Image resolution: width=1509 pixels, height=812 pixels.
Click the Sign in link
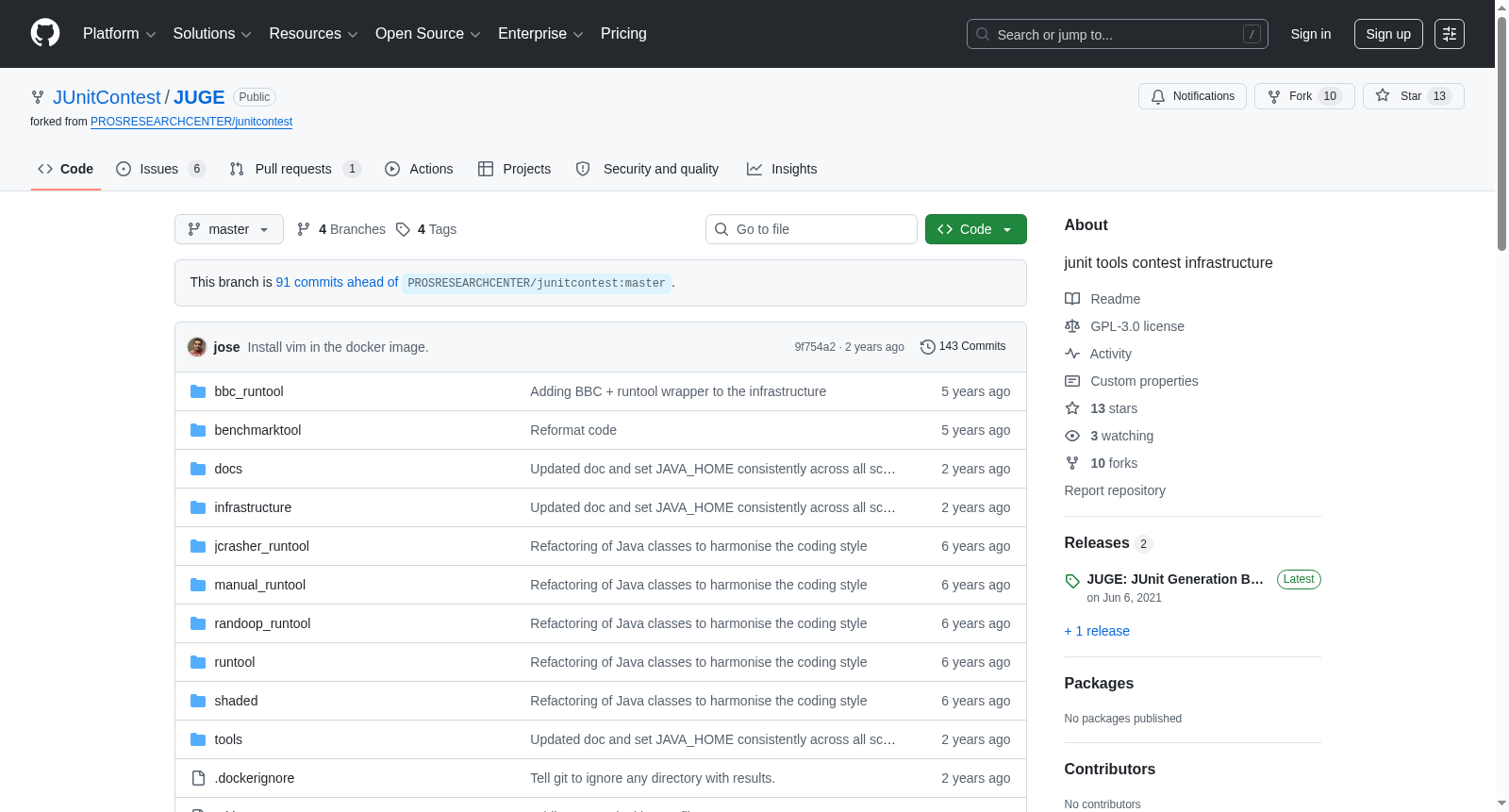click(1311, 34)
